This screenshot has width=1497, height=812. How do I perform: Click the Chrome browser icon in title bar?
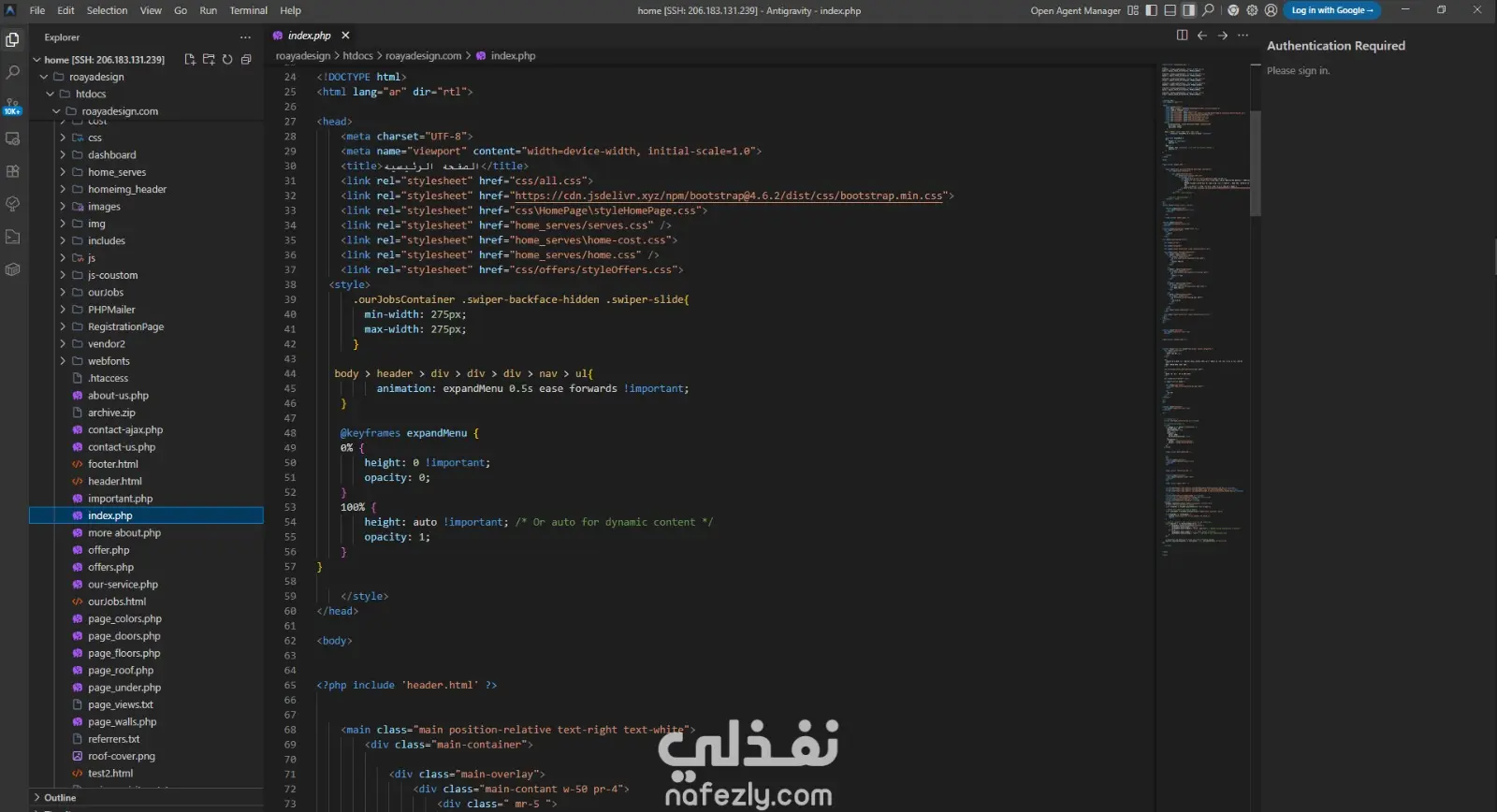[x=1233, y=10]
